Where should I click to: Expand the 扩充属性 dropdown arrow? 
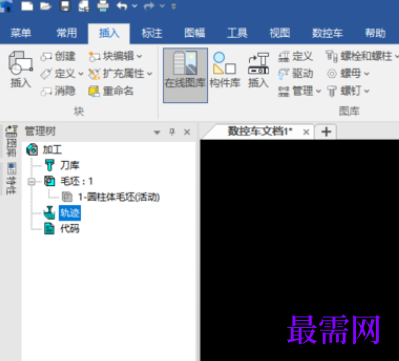point(149,74)
